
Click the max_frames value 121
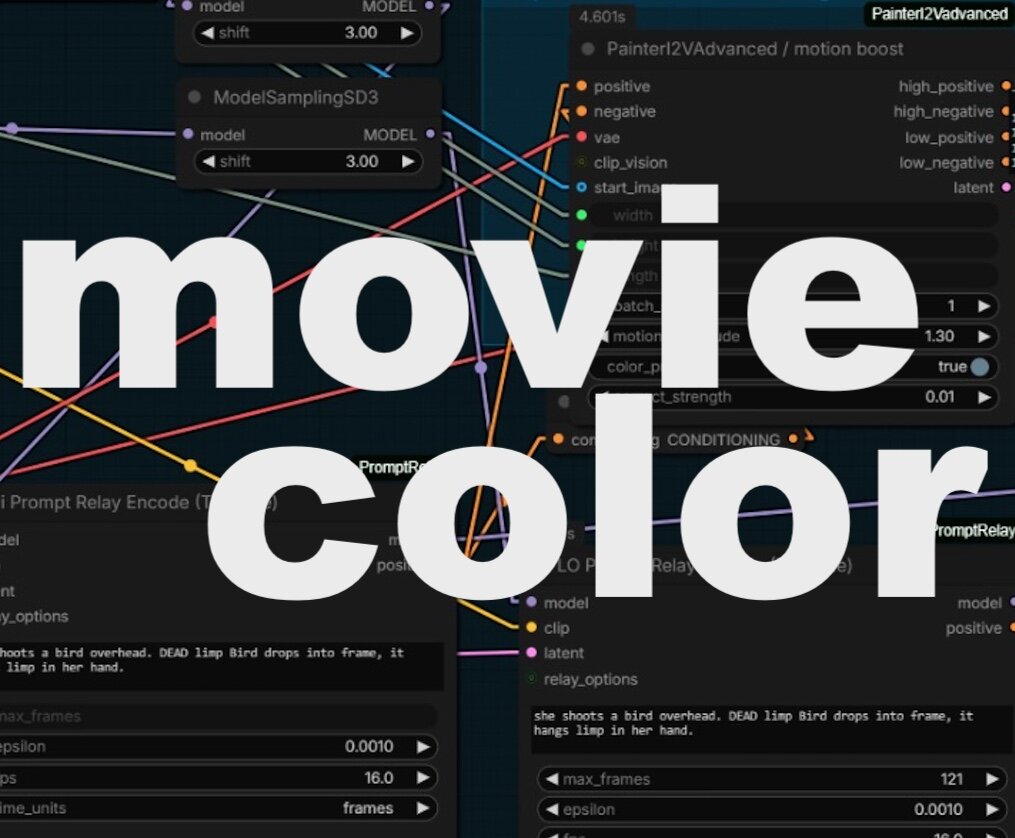click(952, 779)
